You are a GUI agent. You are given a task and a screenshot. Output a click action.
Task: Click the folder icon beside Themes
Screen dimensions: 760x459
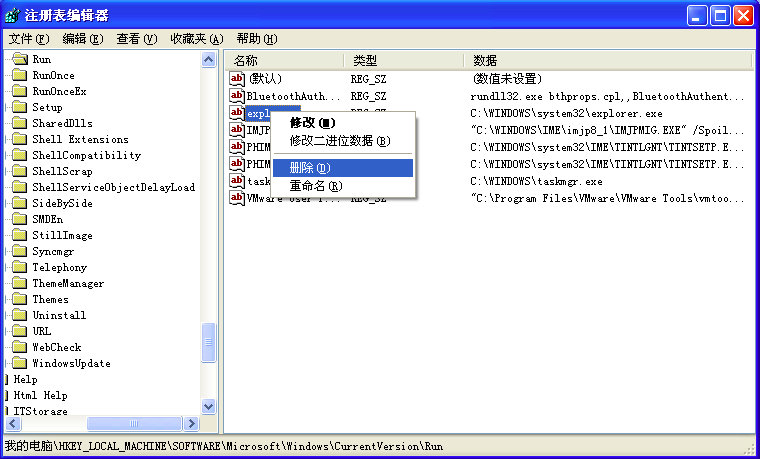[x=20, y=299]
